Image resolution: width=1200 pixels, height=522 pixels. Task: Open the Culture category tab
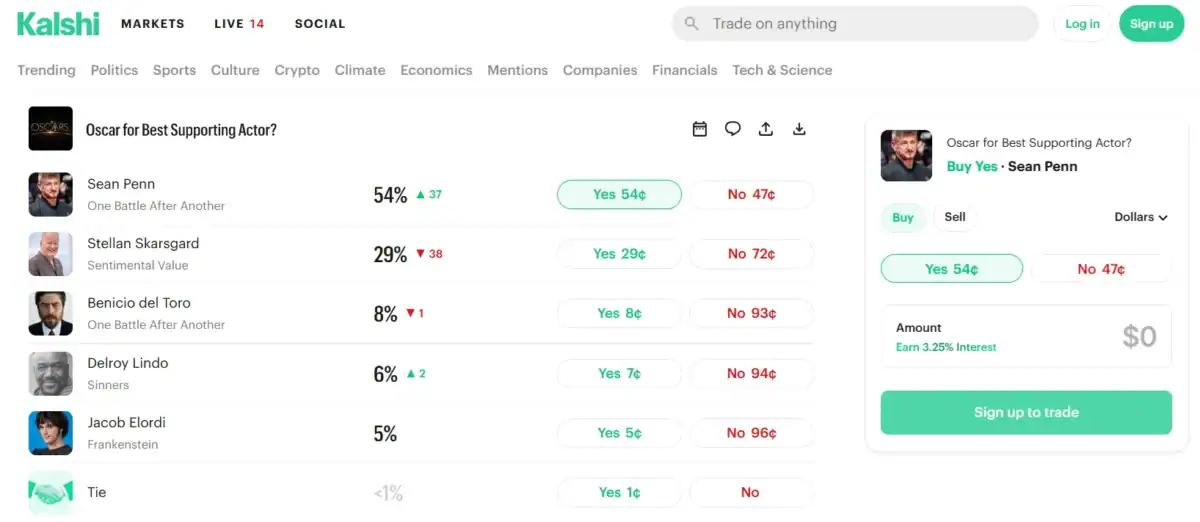[235, 70]
